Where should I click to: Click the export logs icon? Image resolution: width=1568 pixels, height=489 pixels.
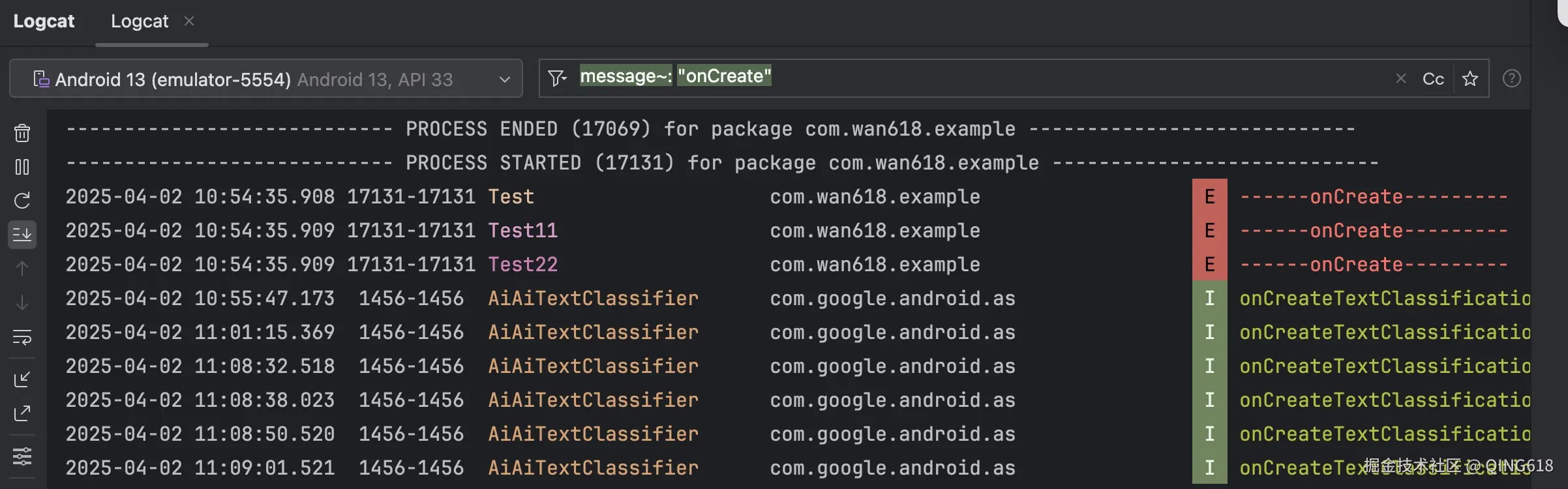[x=22, y=413]
